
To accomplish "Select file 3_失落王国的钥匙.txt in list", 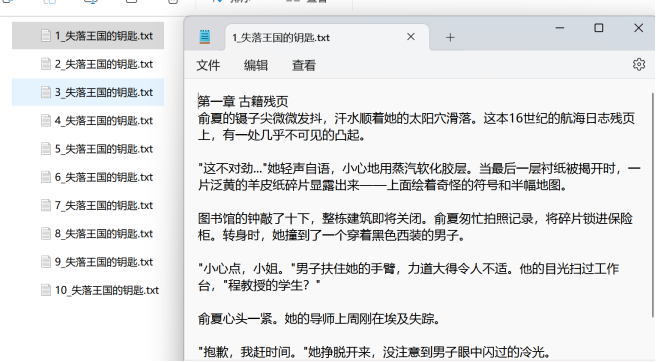I will [88, 92].
